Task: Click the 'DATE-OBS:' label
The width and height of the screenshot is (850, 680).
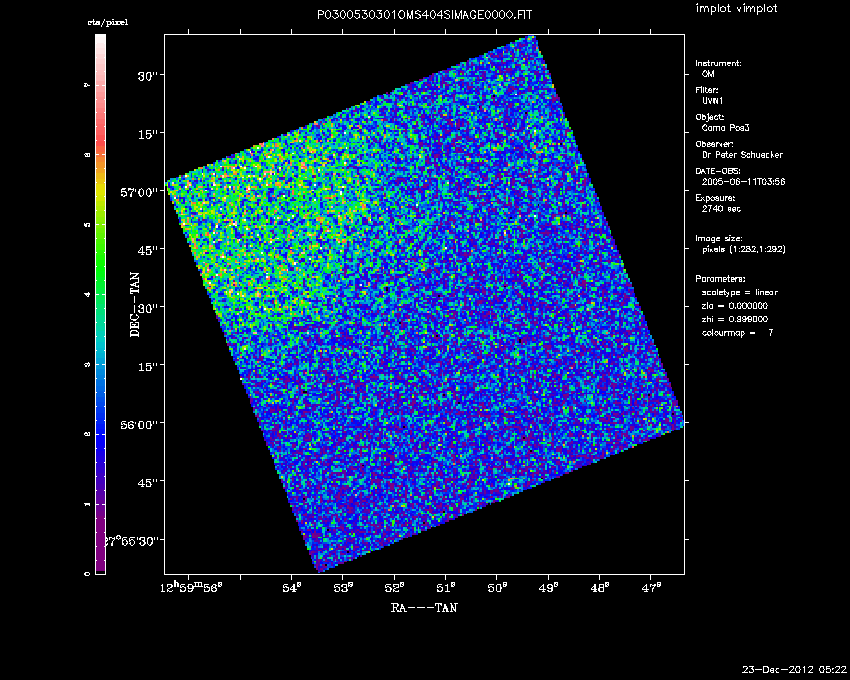Action: pos(718,171)
